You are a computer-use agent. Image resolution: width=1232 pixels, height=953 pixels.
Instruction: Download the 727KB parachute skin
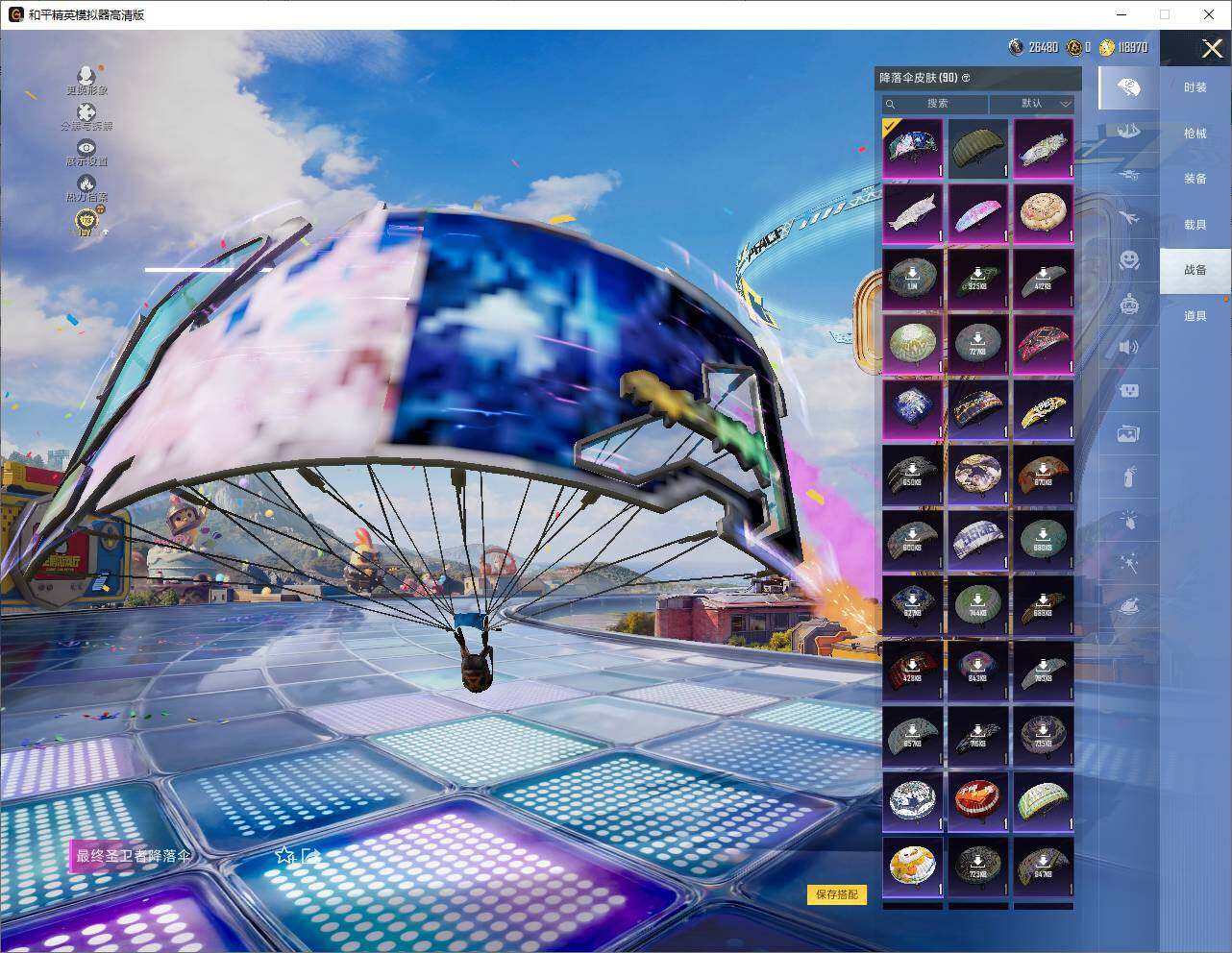[x=978, y=345]
